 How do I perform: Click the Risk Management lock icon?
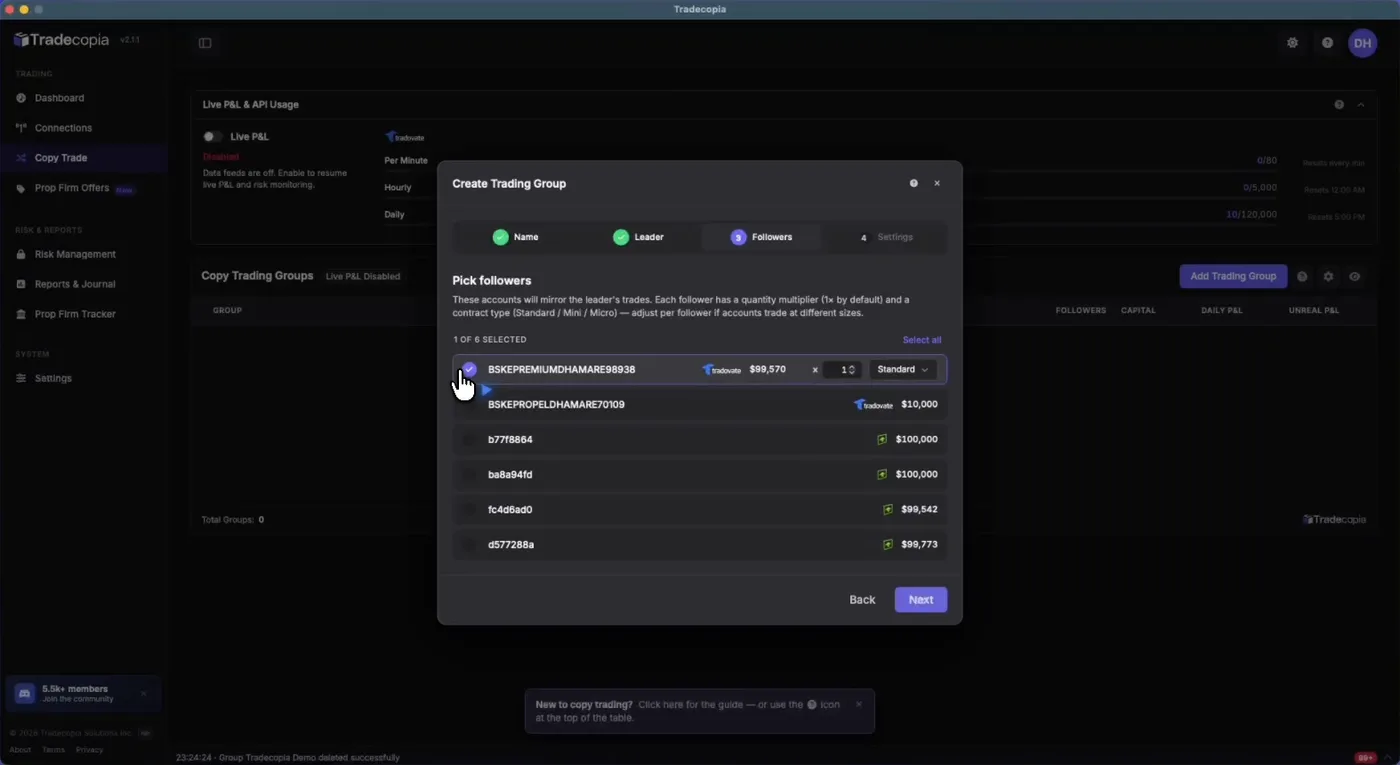(21, 254)
